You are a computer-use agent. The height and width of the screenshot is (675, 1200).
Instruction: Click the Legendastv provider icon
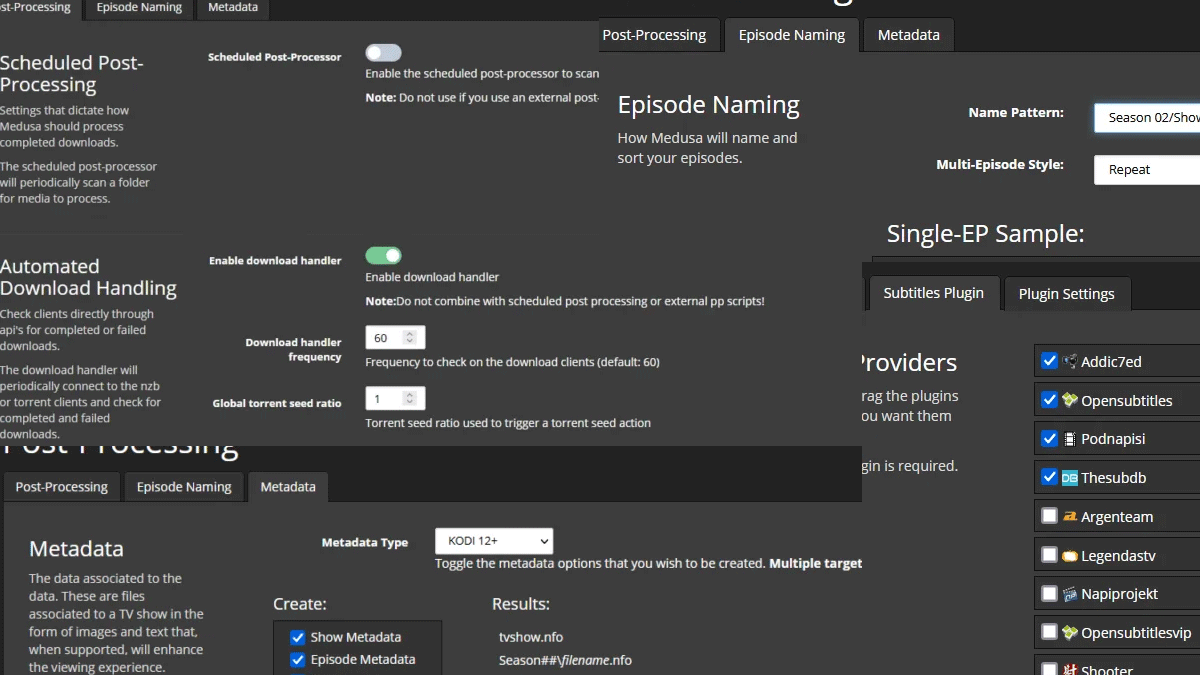(x=1070, y=555)
